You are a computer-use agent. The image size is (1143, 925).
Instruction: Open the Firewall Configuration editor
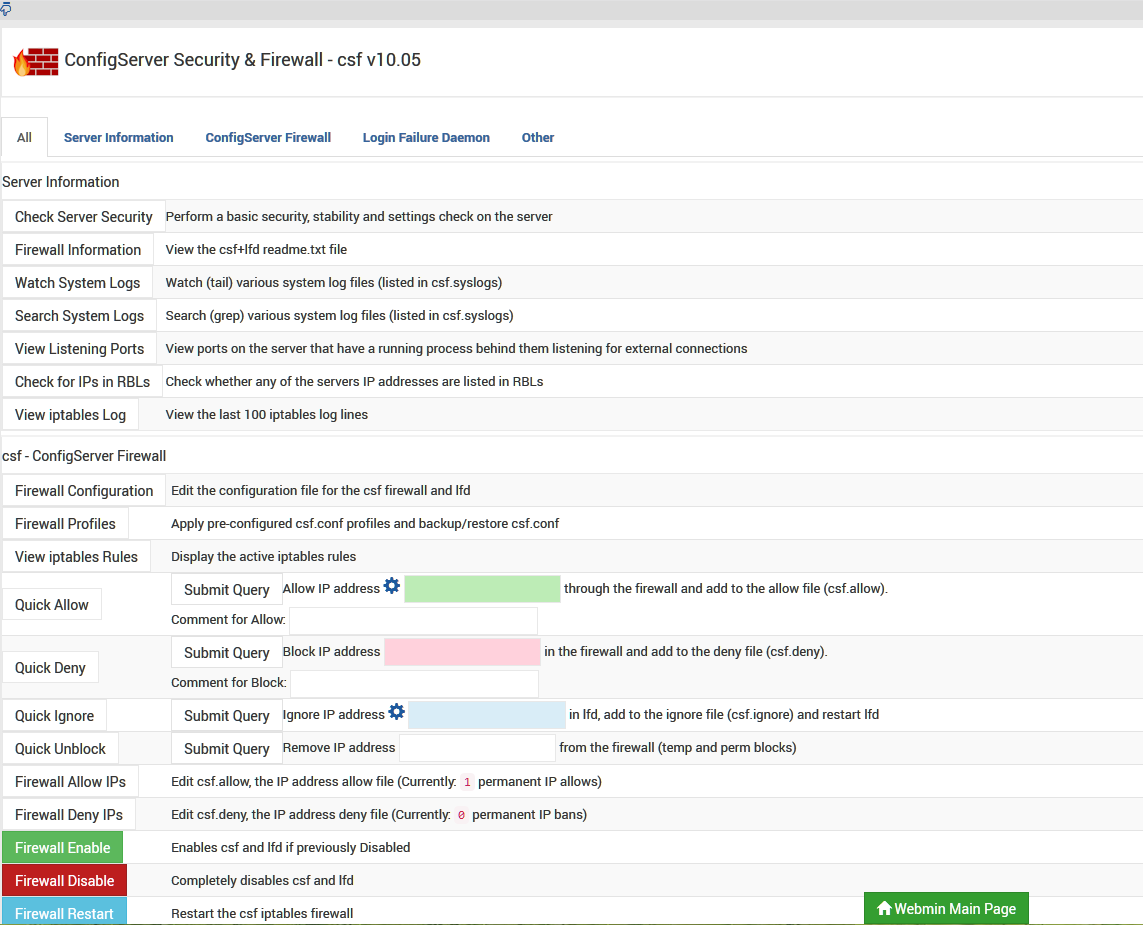pos(84,490)
